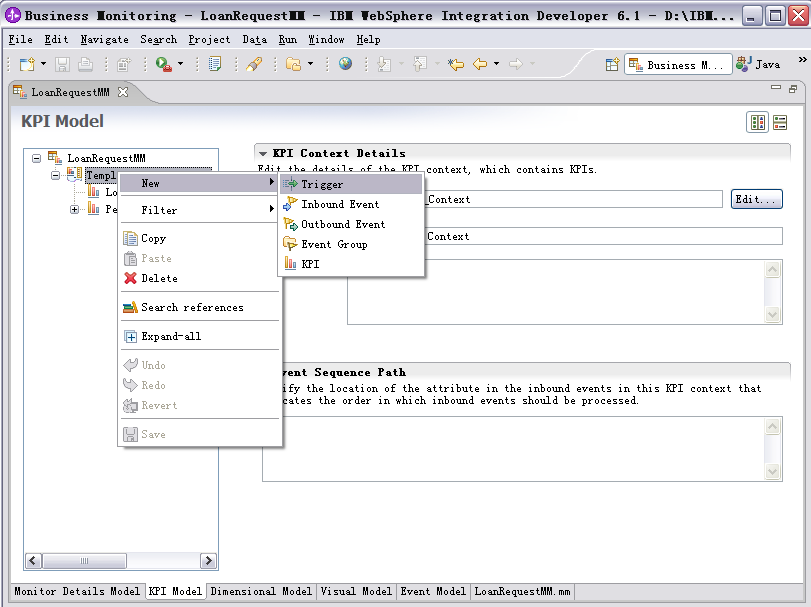The width and height of the screenshot is (811, 607).
Task: Open the Help menu
Action: pos(368,39)
